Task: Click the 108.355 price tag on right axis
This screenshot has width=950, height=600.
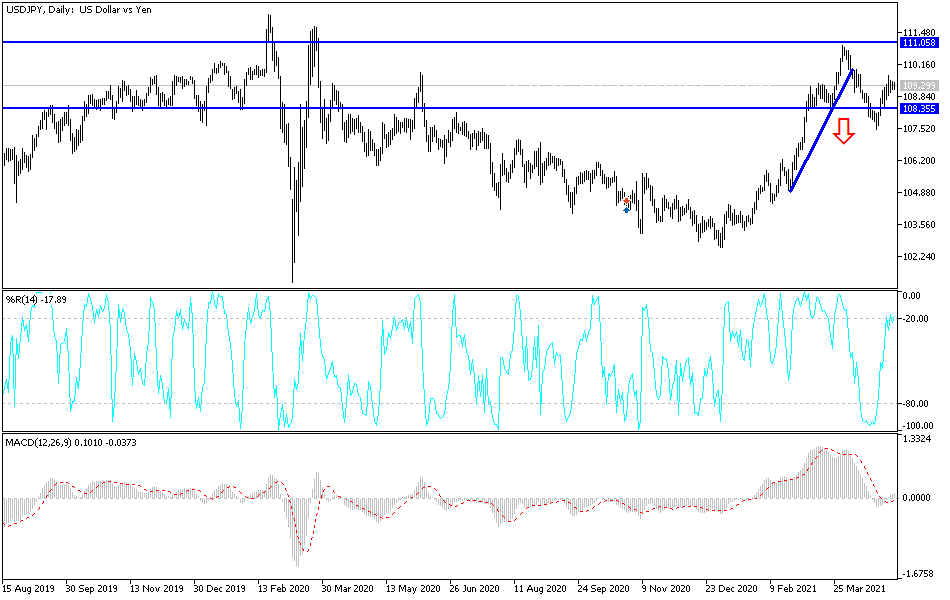Action: 918,109
